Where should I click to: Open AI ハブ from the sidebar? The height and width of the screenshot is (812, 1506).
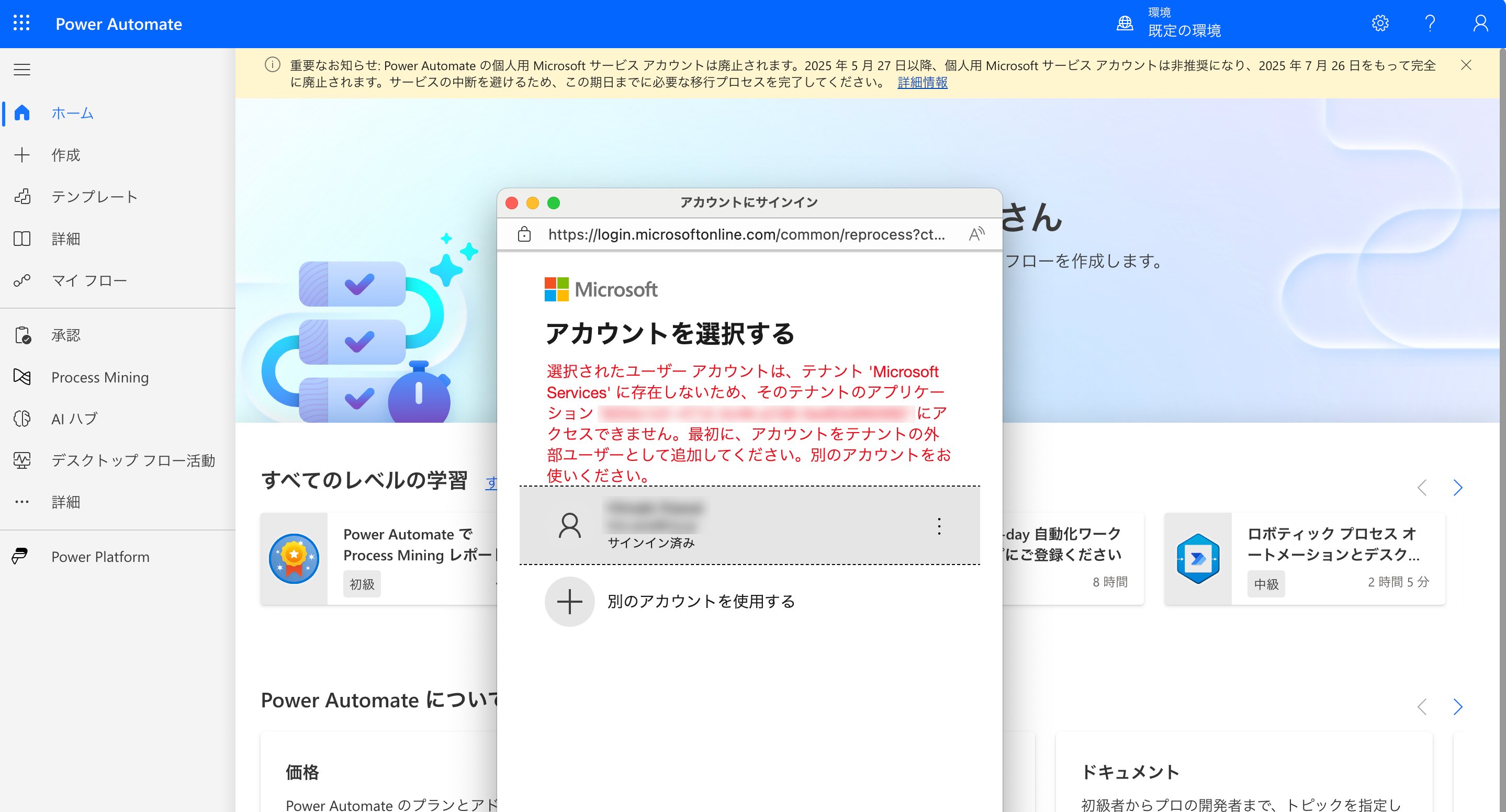(74, 419)
